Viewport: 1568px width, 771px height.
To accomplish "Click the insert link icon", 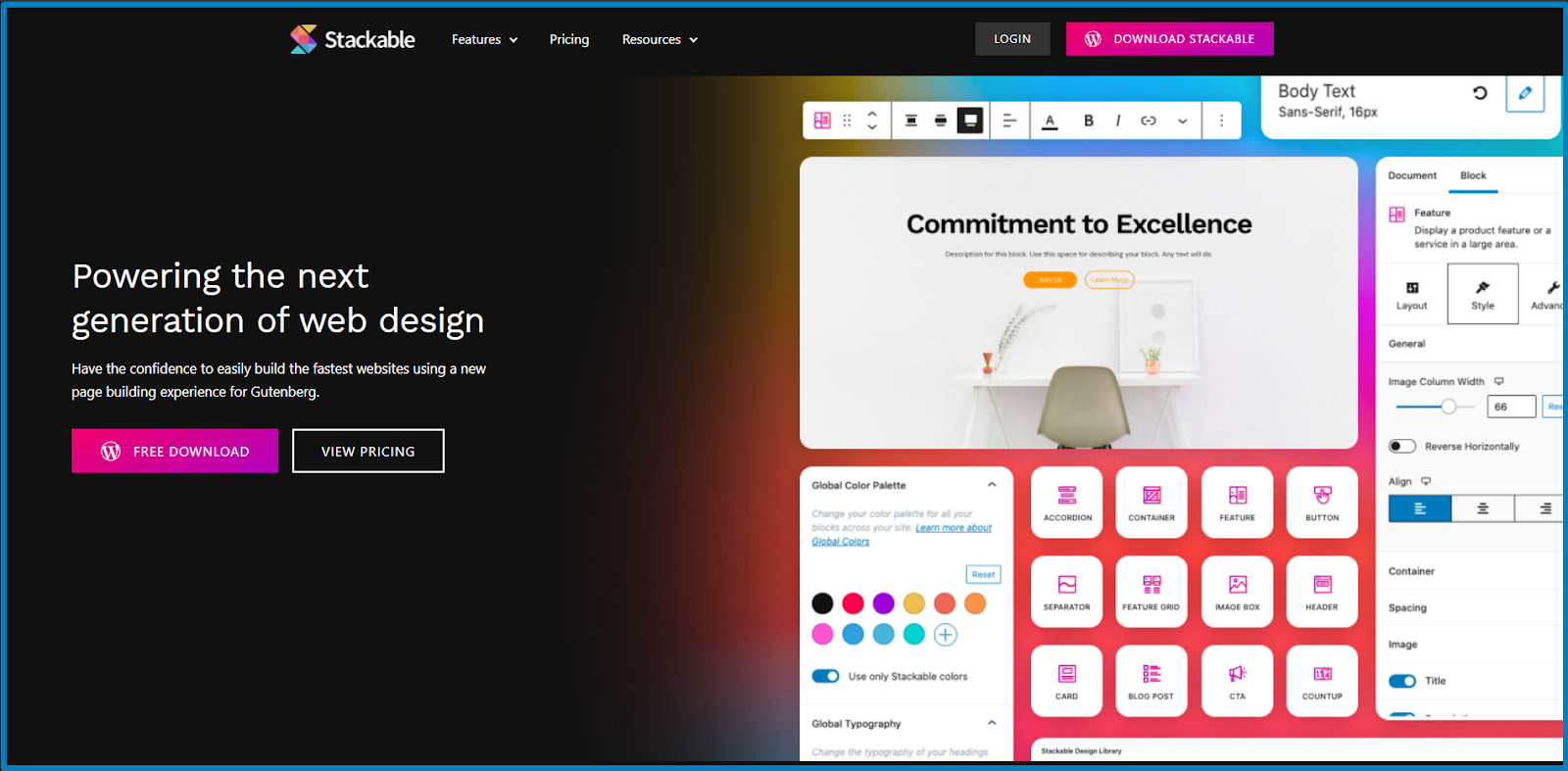I will (x=1149, y=120).
